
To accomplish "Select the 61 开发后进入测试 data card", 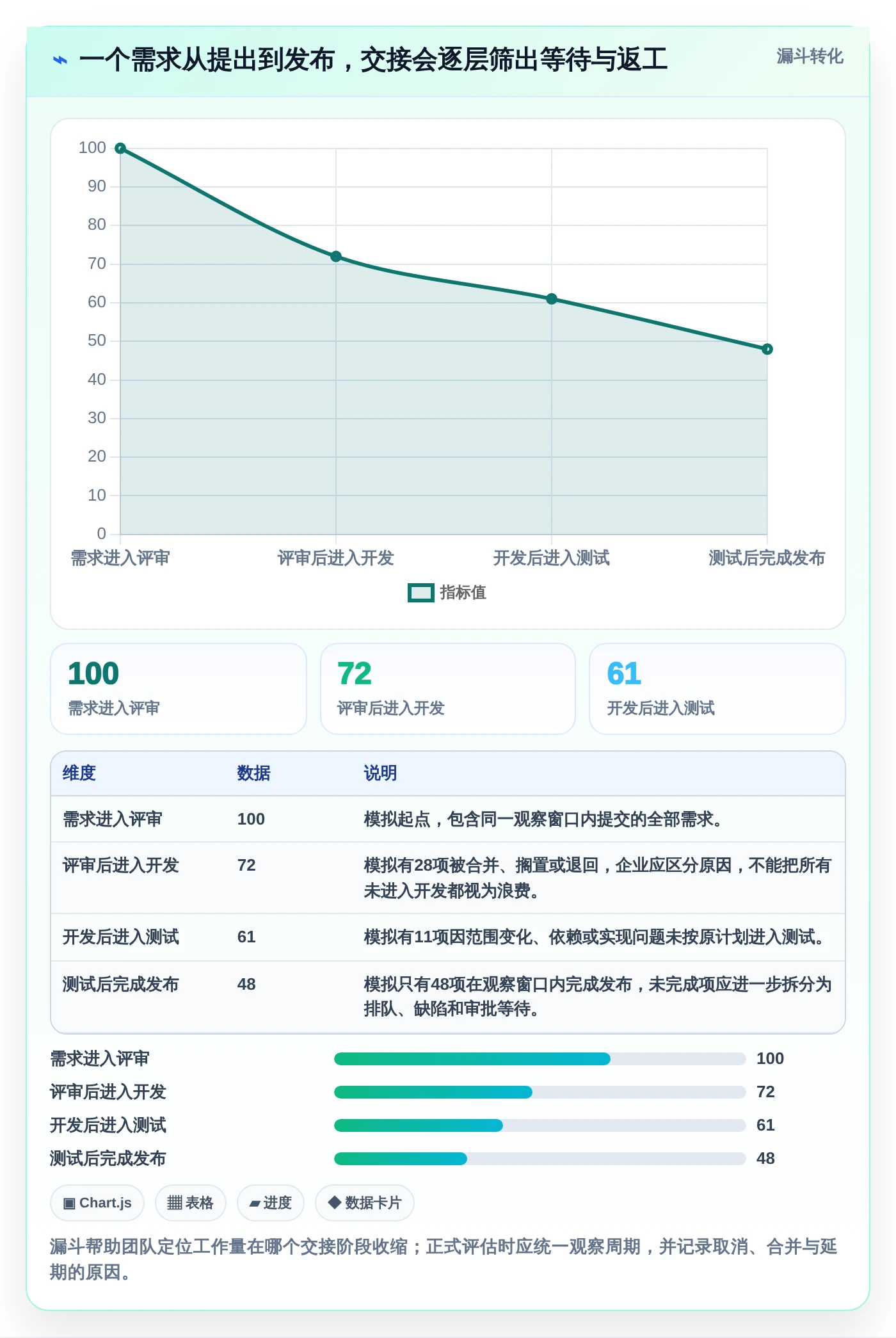I will coord(717,689).
